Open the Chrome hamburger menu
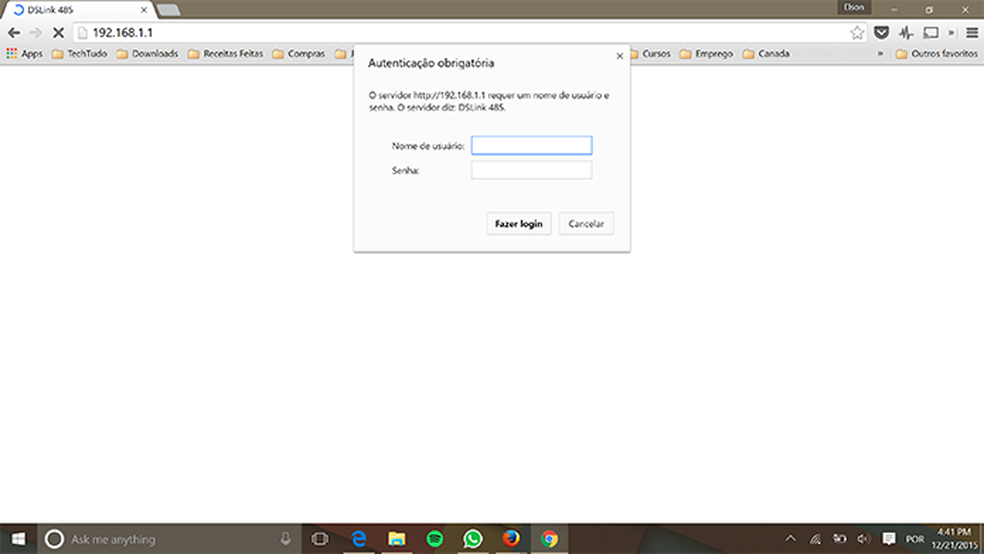 [x=971, y=33]
